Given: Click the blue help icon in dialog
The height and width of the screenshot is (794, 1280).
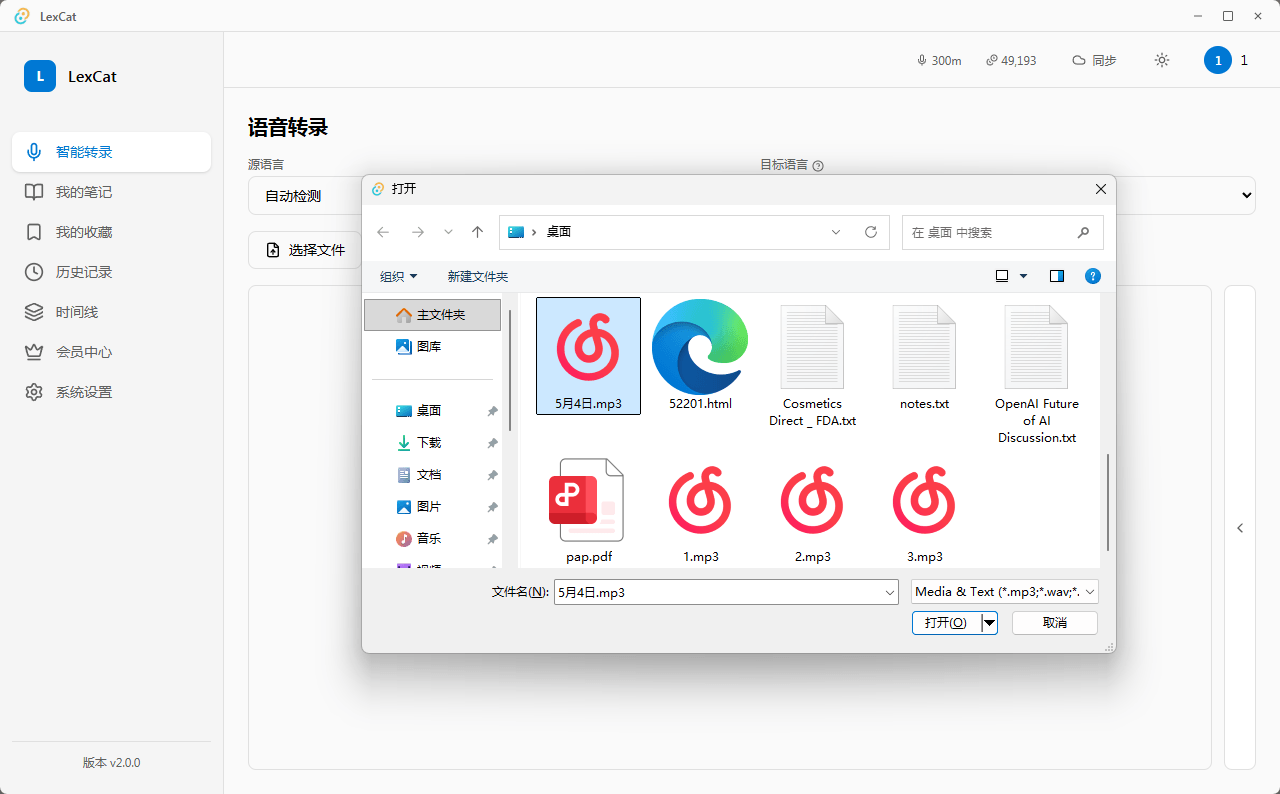Looking at the screenshot, I should pos(1093,276).
